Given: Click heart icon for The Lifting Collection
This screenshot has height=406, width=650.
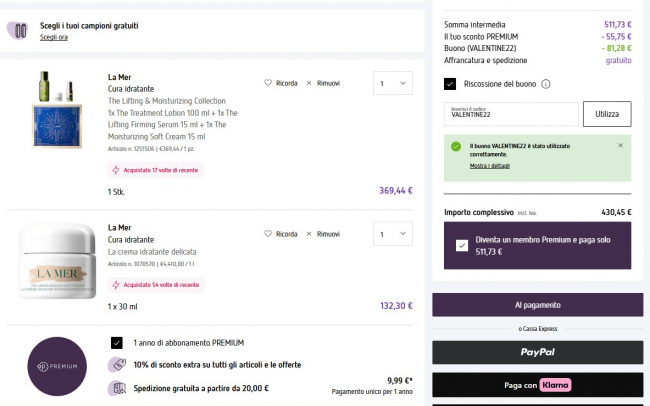Looking at the screenshot, I should tap(268, 83).
